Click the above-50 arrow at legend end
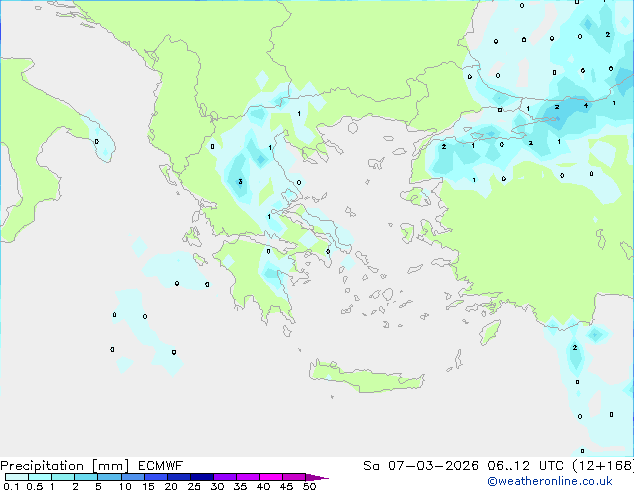This screenshot has width=634, height=490. click(317, 477)
